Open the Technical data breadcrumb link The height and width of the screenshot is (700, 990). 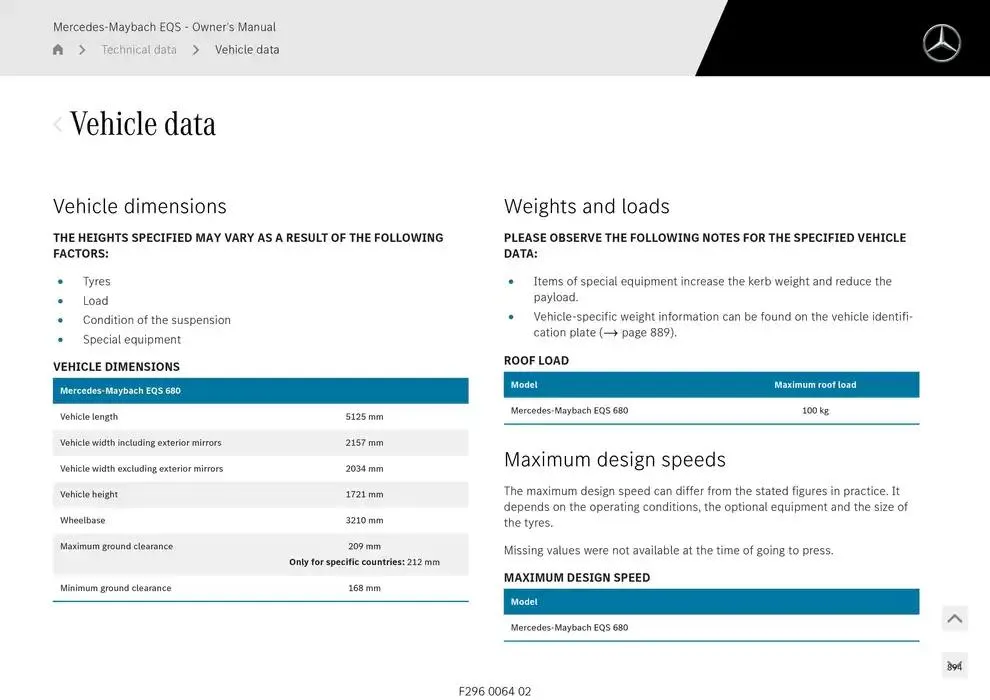[139, 50]
